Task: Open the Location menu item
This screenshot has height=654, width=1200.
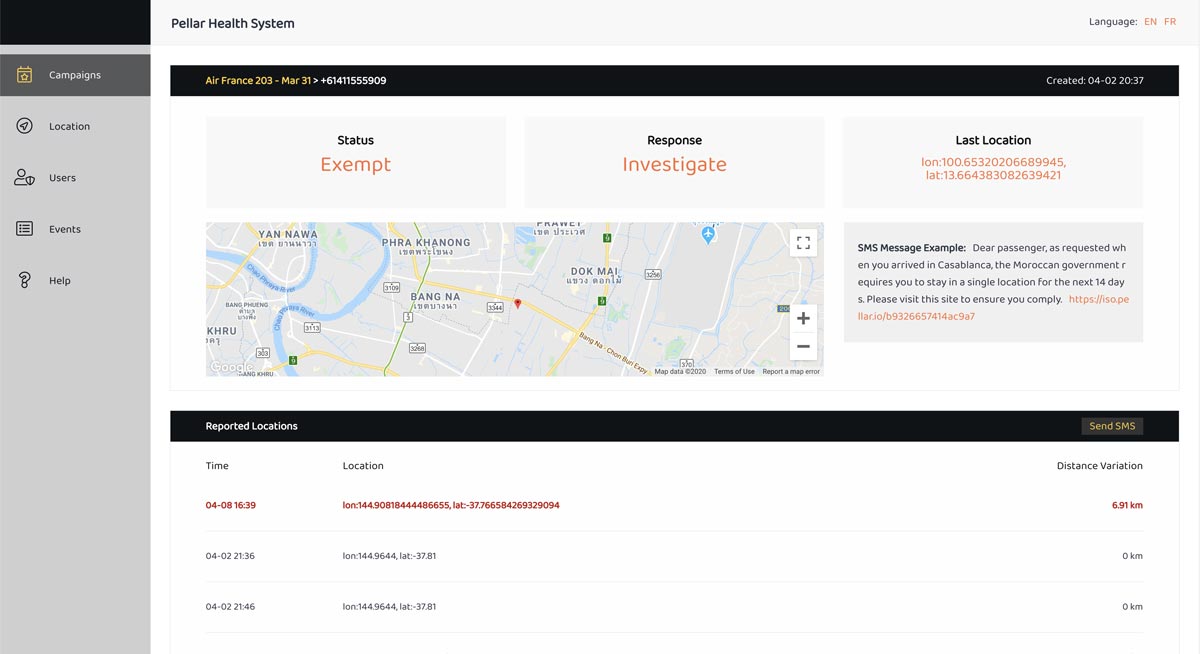Action: tap(75, 126)
